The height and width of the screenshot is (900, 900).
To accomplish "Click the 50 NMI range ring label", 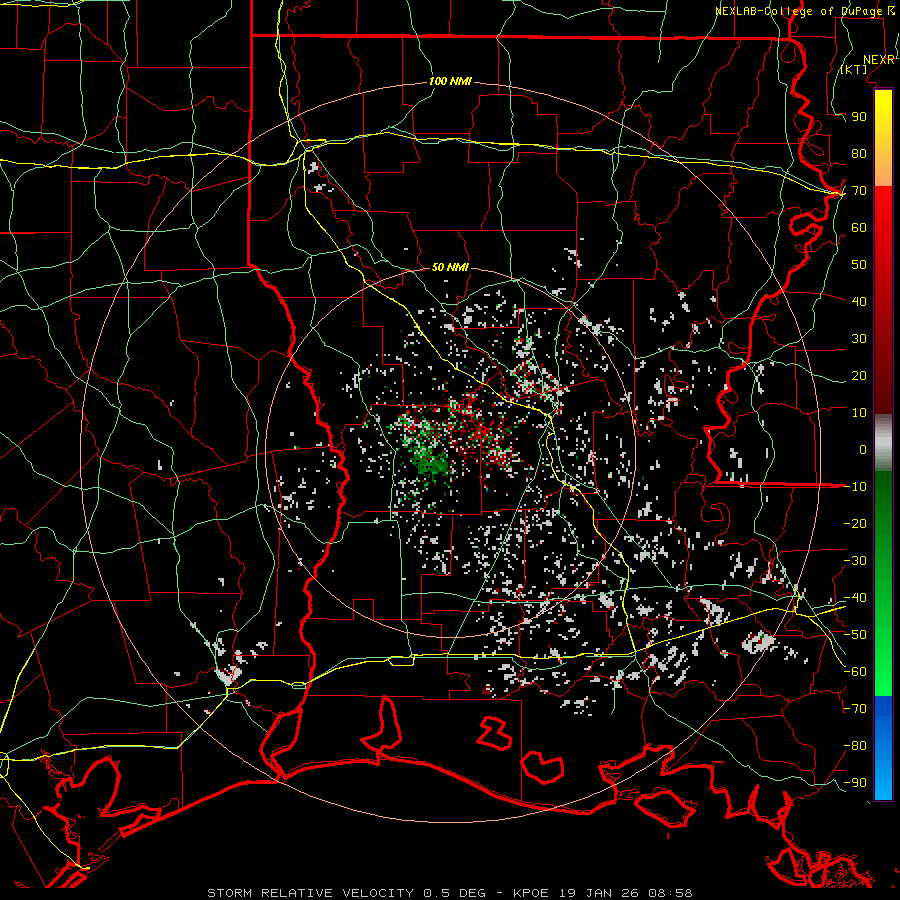I will (450, 267).
